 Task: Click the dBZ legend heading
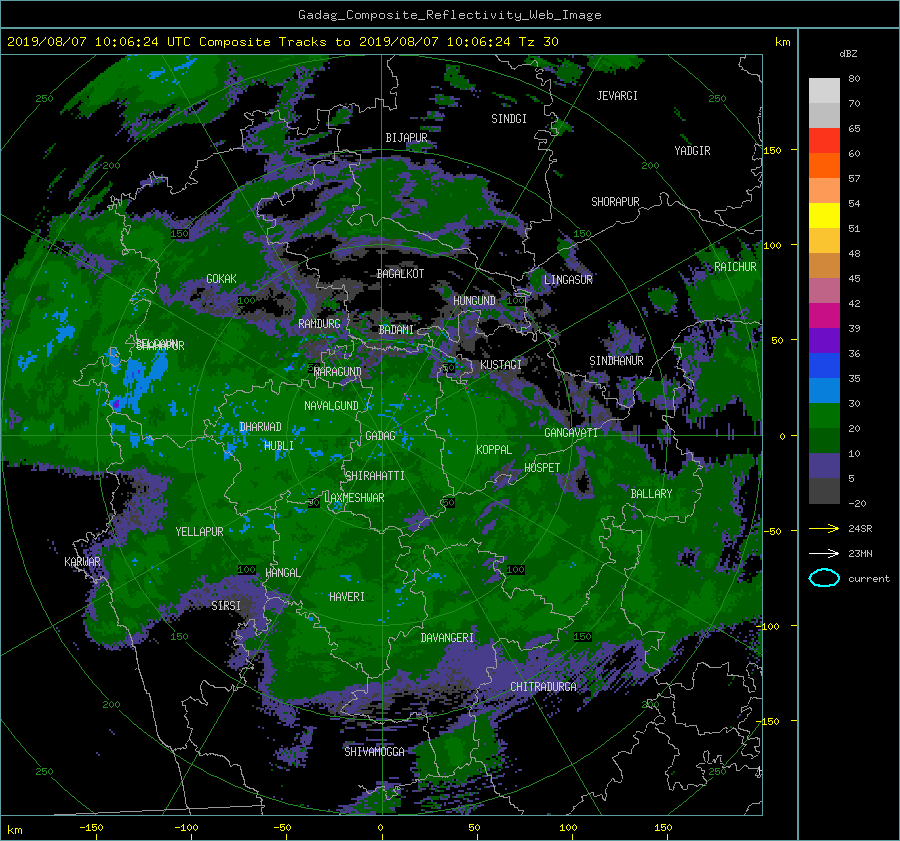[848, 54]
